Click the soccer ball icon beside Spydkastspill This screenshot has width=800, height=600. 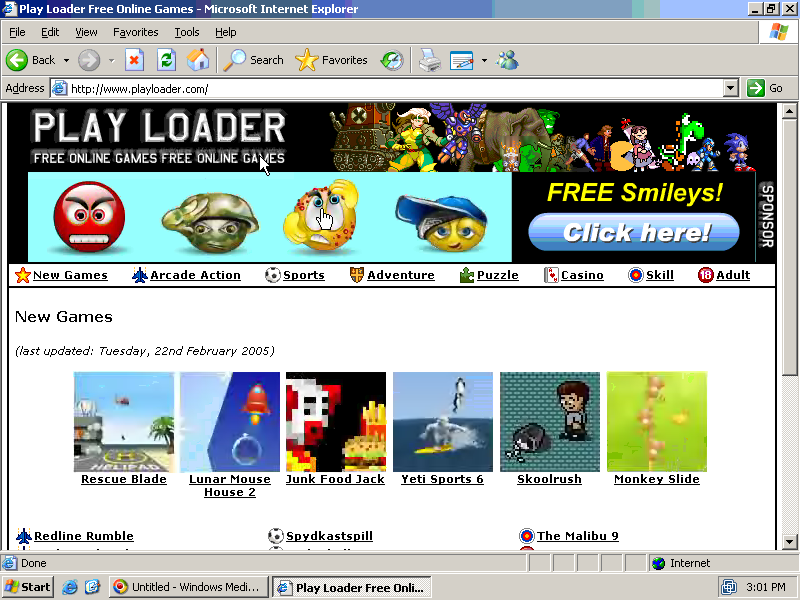(x=276, y=536)
